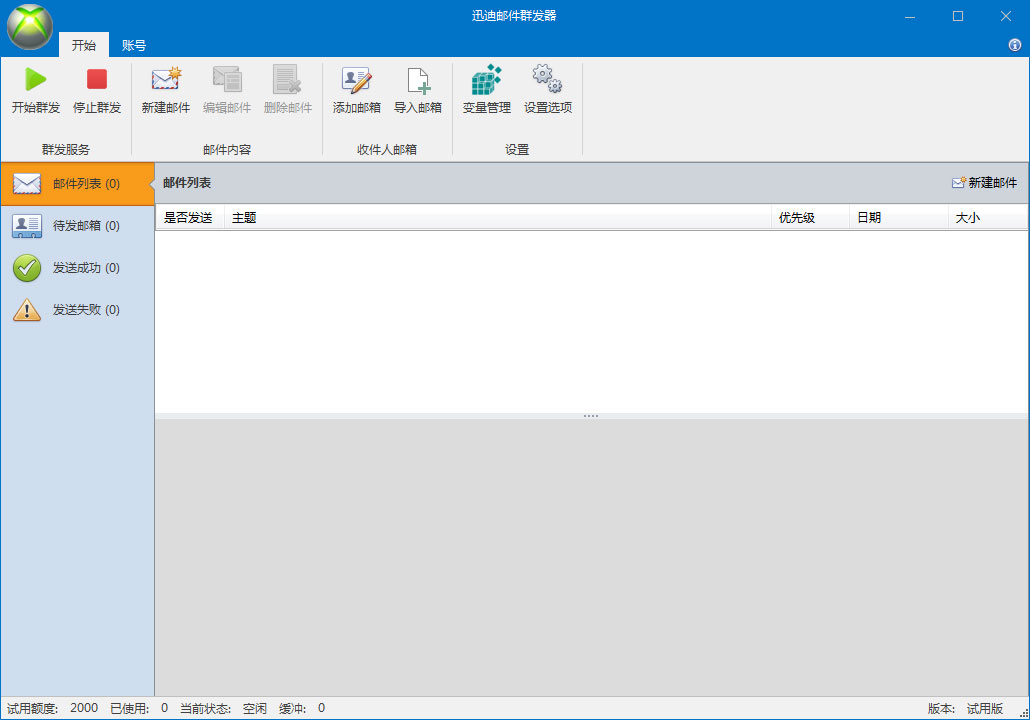The width and height of the screenshot is (1030, 720).
Task: Open 变量管理 variable management
Action: (x=485, y=88)
